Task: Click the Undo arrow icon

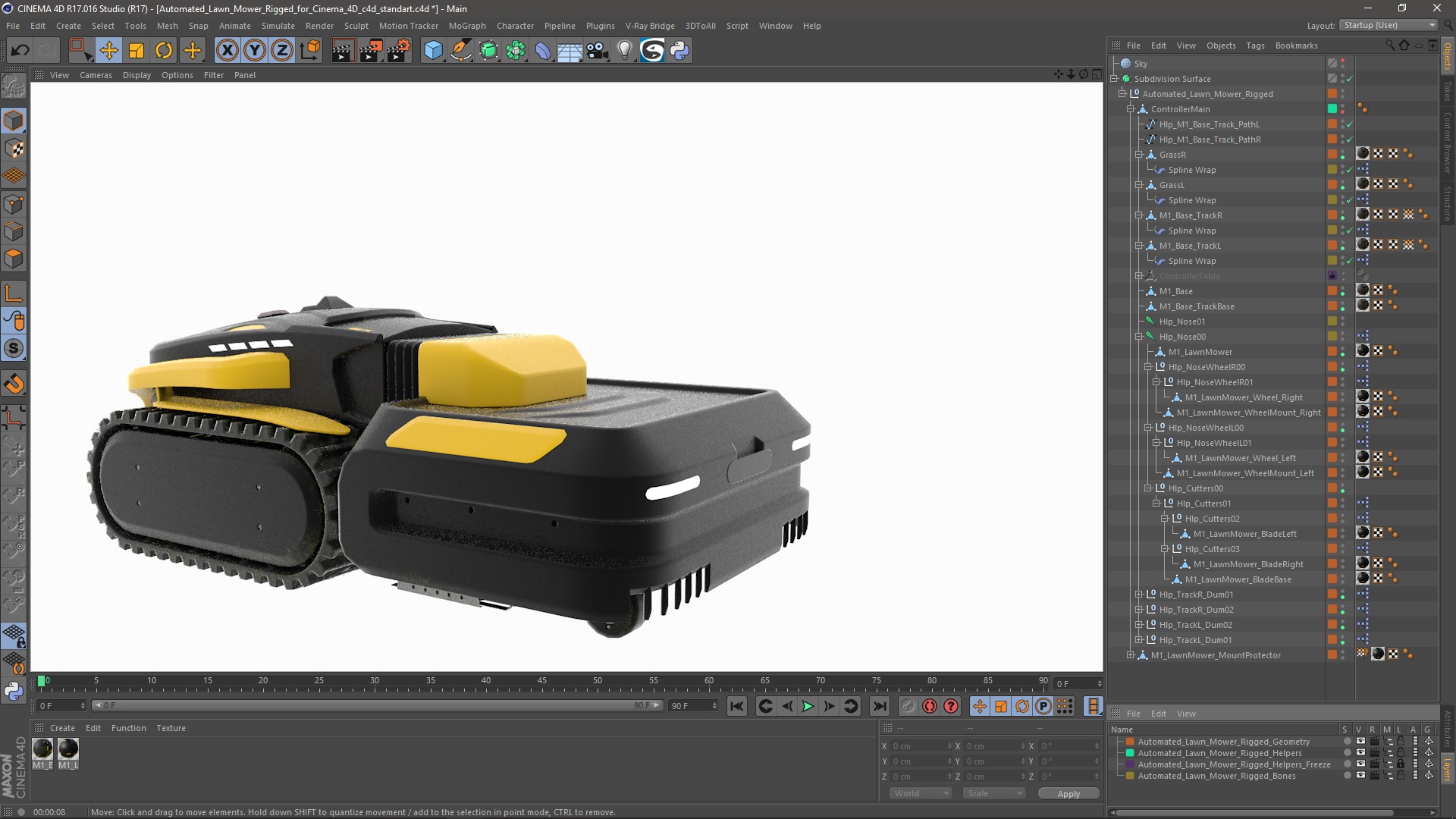Action: [x=20, y=51]
